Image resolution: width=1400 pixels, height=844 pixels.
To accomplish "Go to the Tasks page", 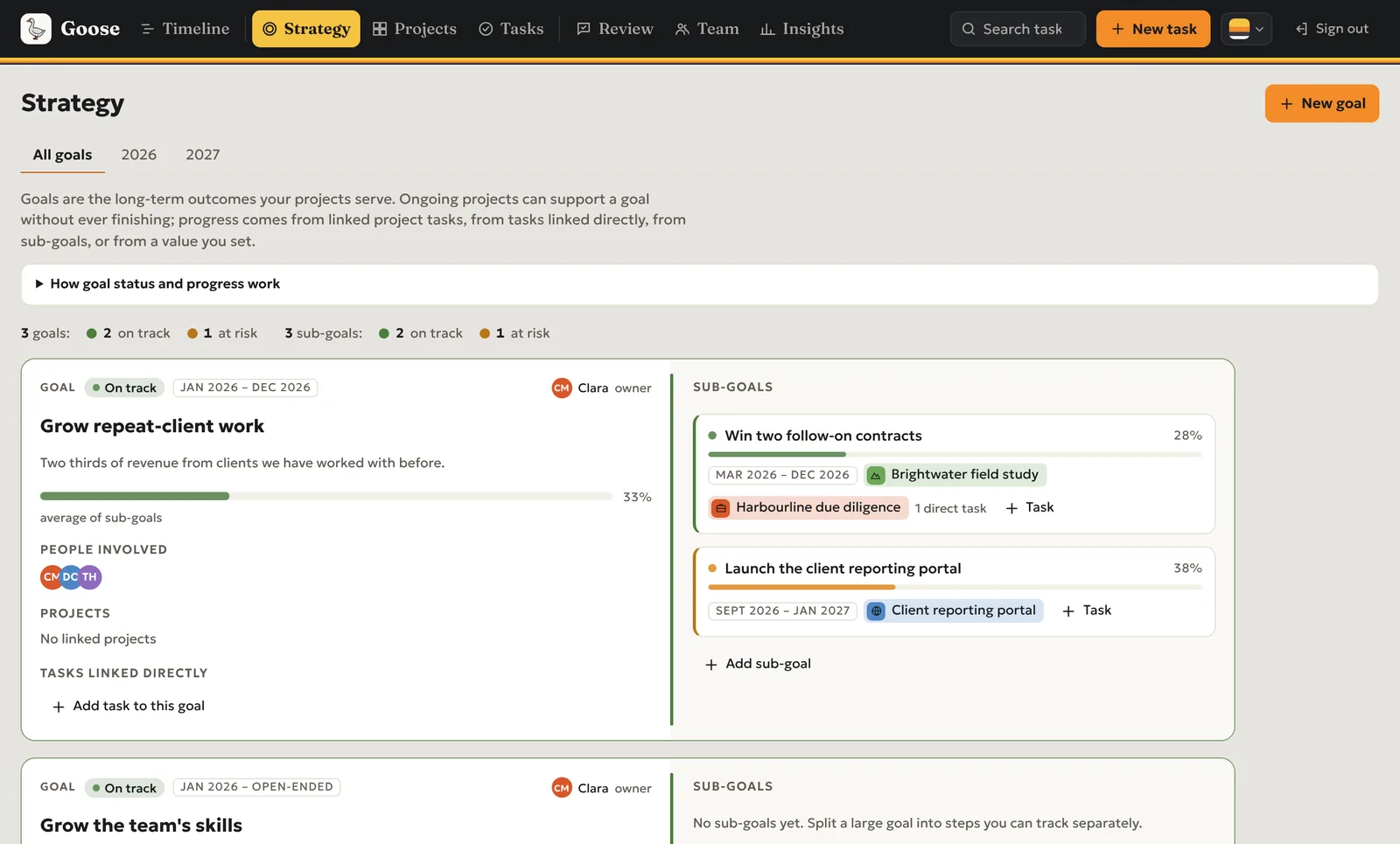I will [511, 29].
